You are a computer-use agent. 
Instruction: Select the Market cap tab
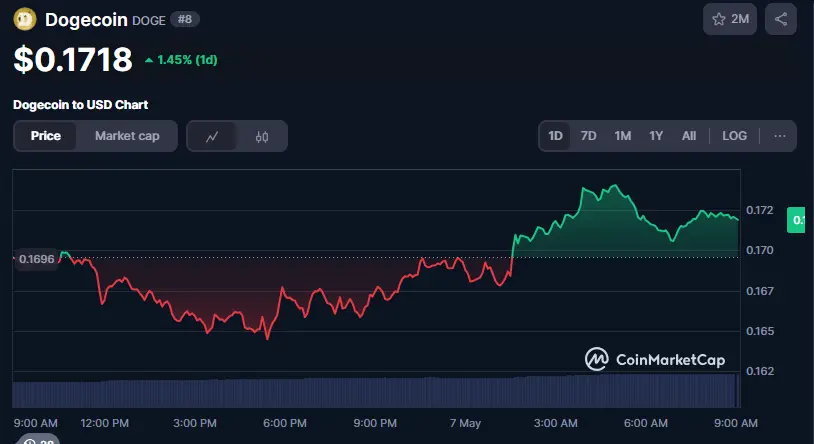[x=127, y=136]
